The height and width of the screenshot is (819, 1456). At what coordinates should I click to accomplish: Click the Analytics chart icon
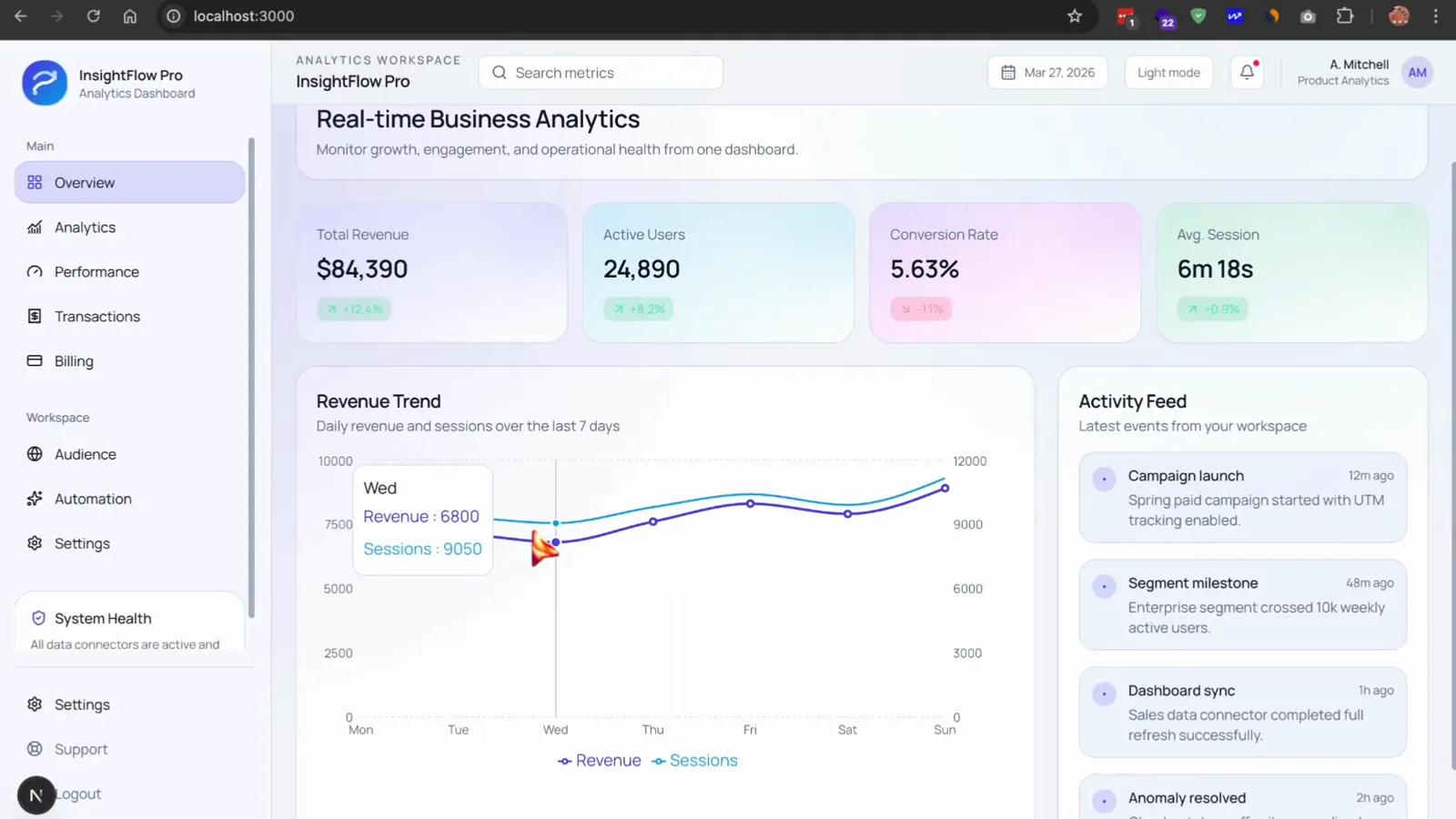pos(35,227)
